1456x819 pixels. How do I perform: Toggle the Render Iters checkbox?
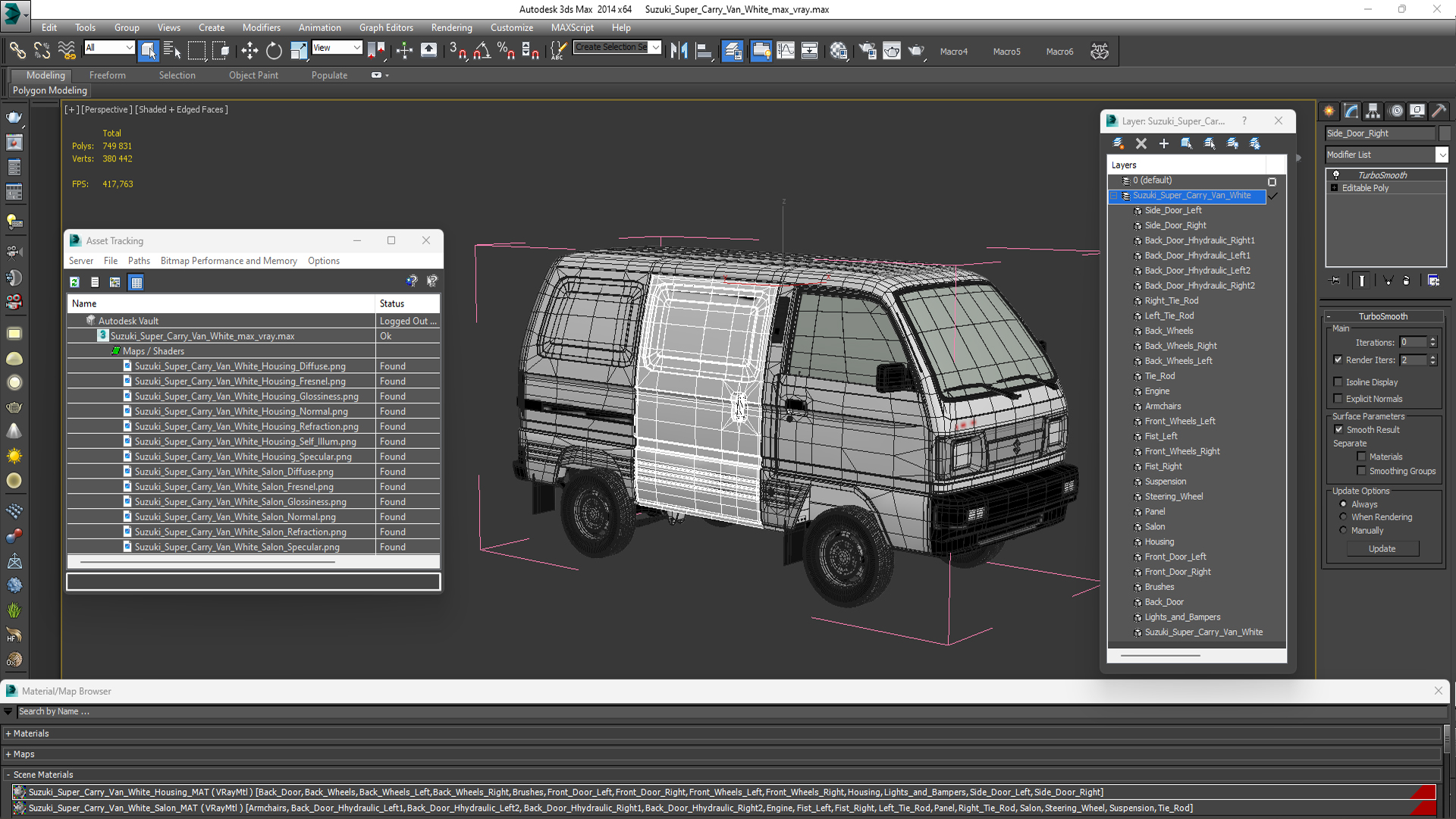click(1338, 360)
